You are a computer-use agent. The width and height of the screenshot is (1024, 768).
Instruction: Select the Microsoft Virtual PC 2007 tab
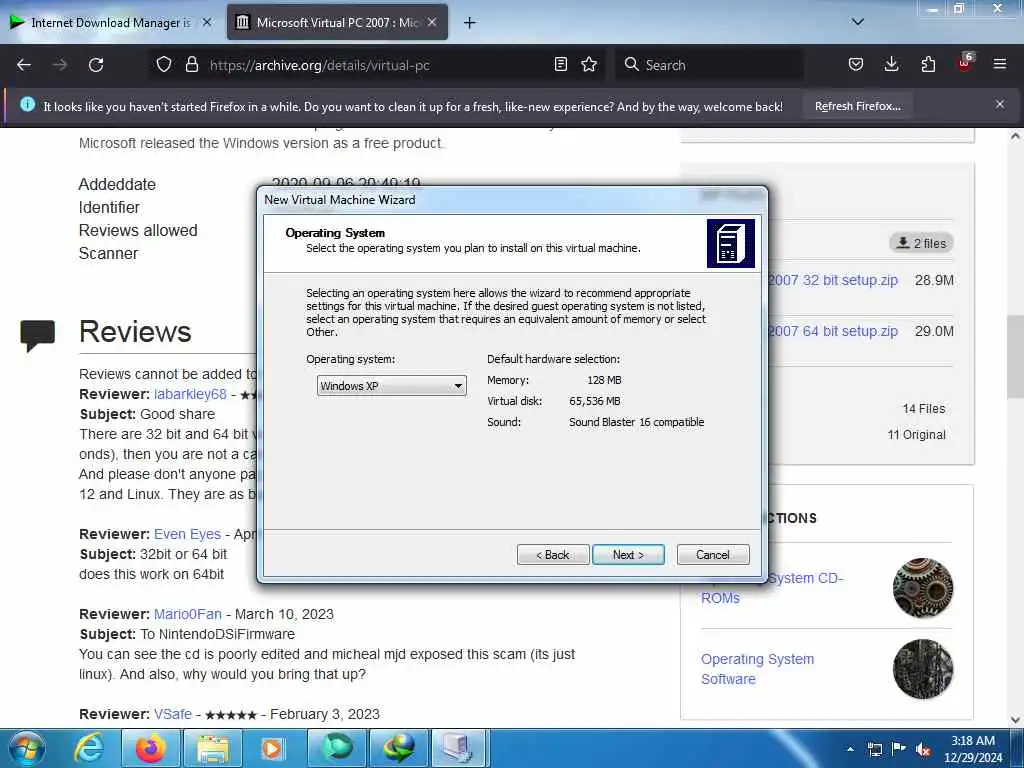coord(337,22)
